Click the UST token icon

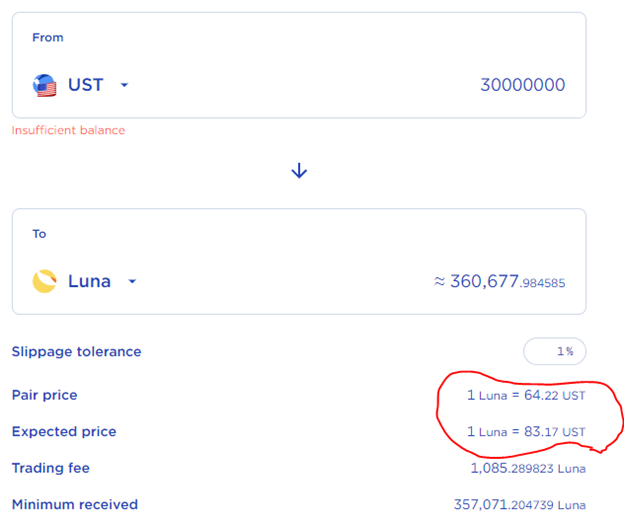click(44, 85)
